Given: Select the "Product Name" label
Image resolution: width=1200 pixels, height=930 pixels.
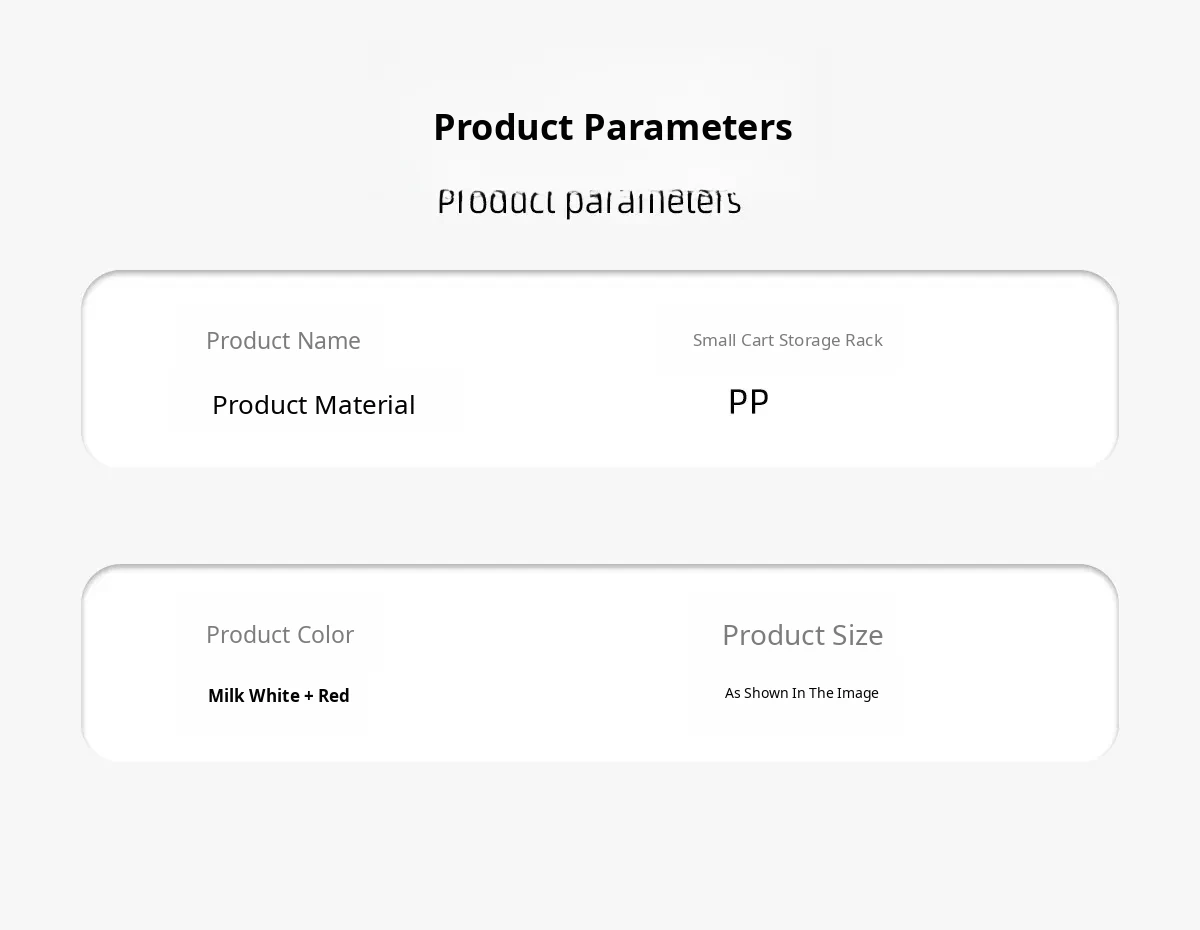Looking at the screenshot, I should 283,341.
